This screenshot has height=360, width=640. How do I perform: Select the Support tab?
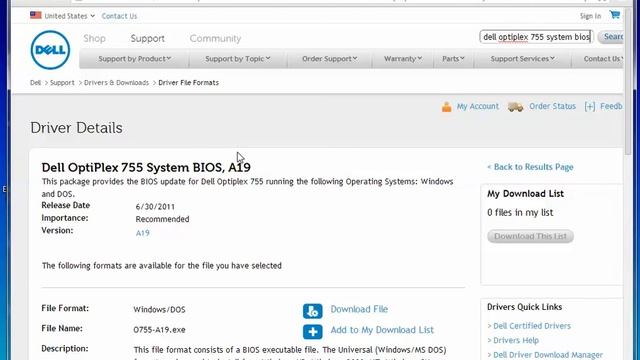coord(147,38)
